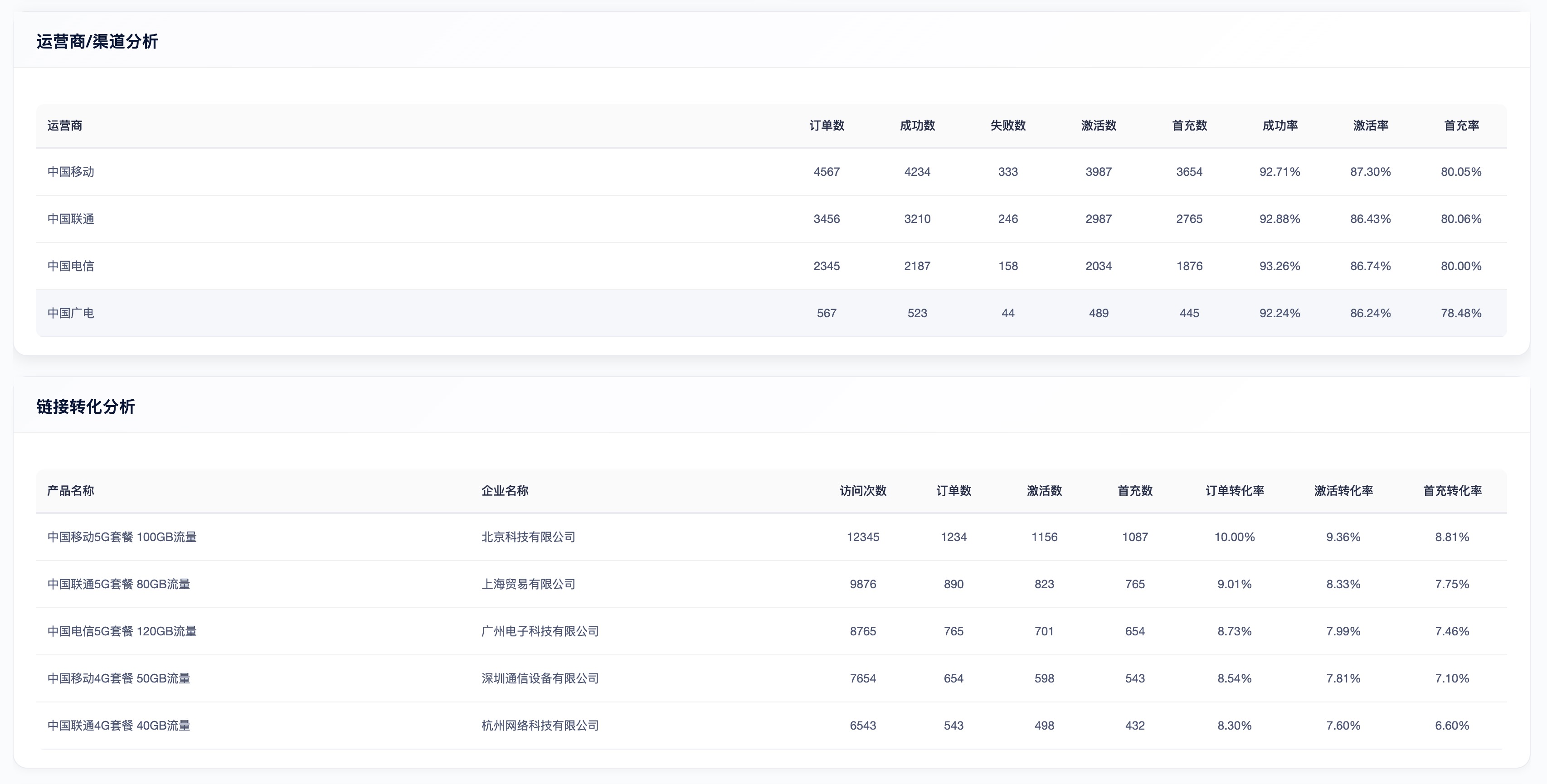This screenshot has width=1547, height=784.
Task: Sort by 成功率 column header
Action: (x=1280, y=126)
